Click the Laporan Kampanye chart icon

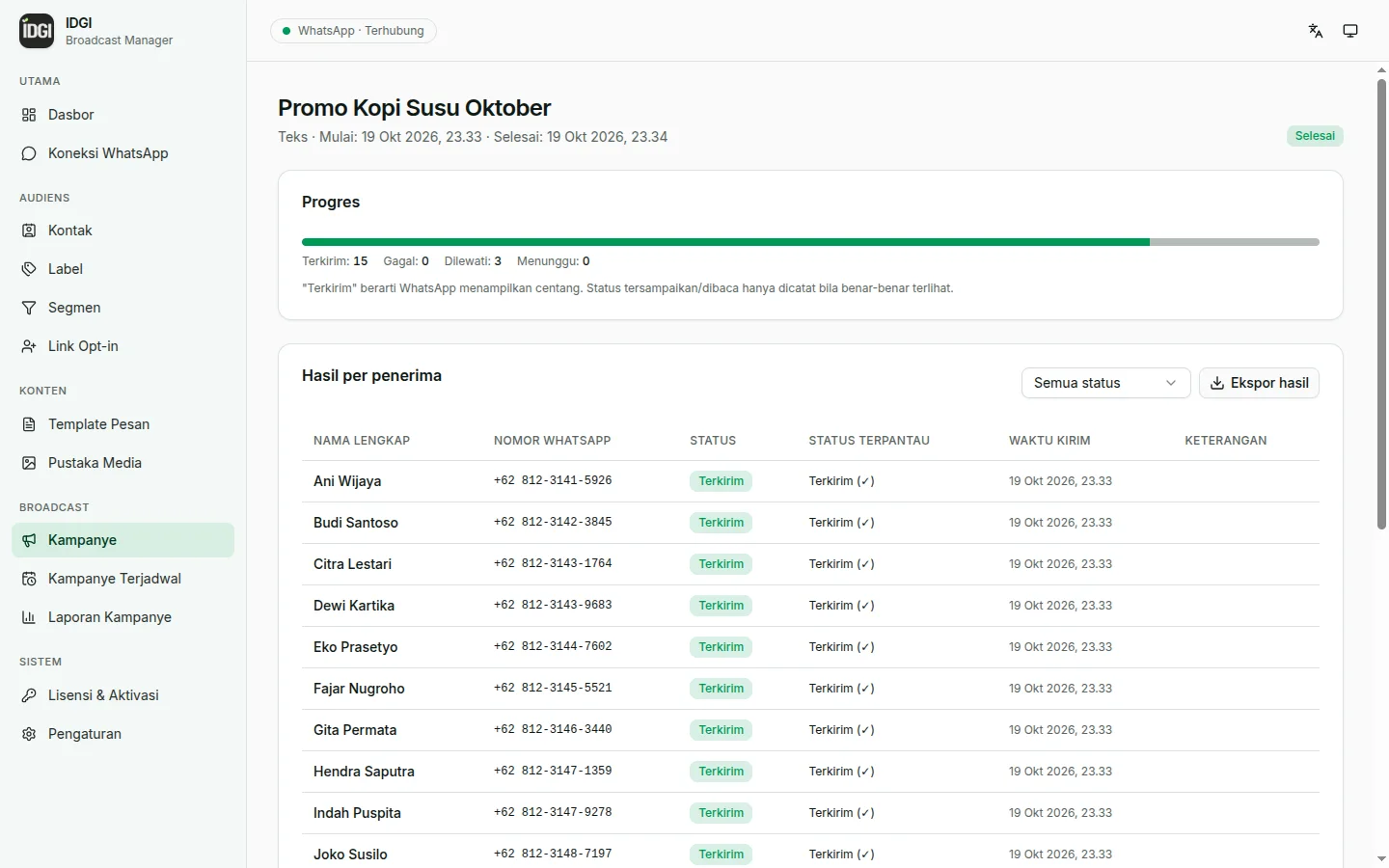coord(29,617)
